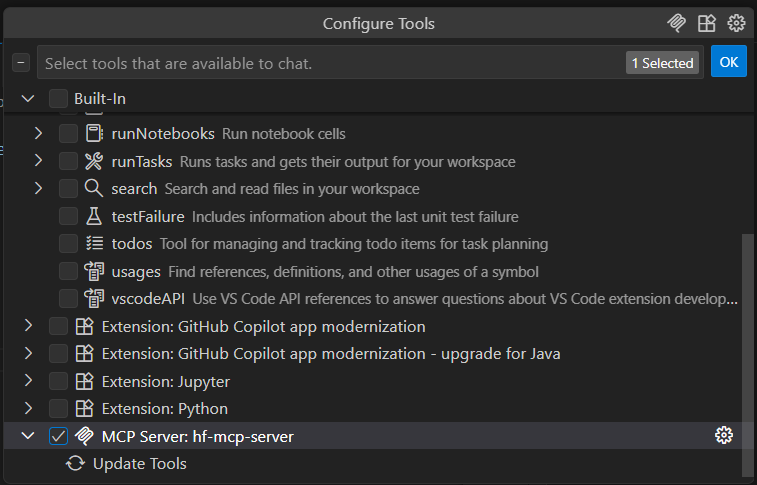This screenshot has height=485, width=757.
Task: Enable the testFailure tool checkbox
Action: 68,216
